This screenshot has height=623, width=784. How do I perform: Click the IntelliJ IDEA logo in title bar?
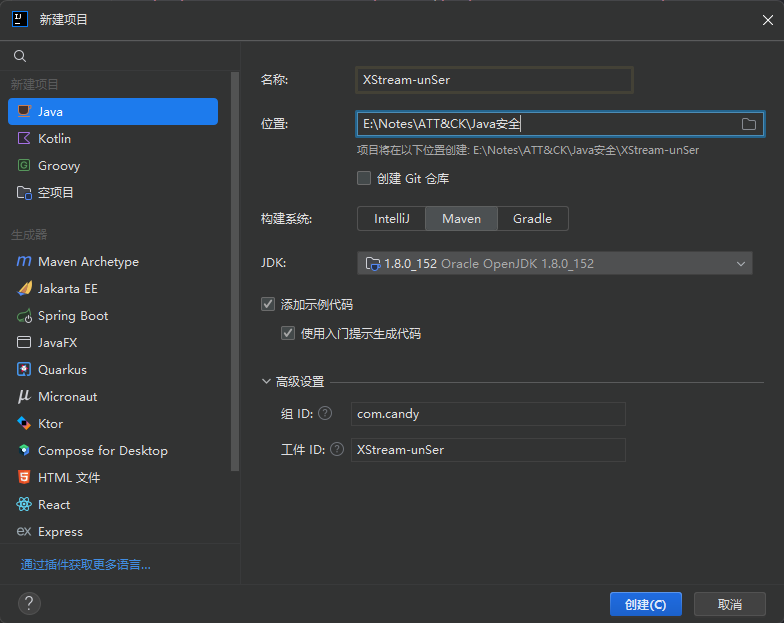point(20,20)
